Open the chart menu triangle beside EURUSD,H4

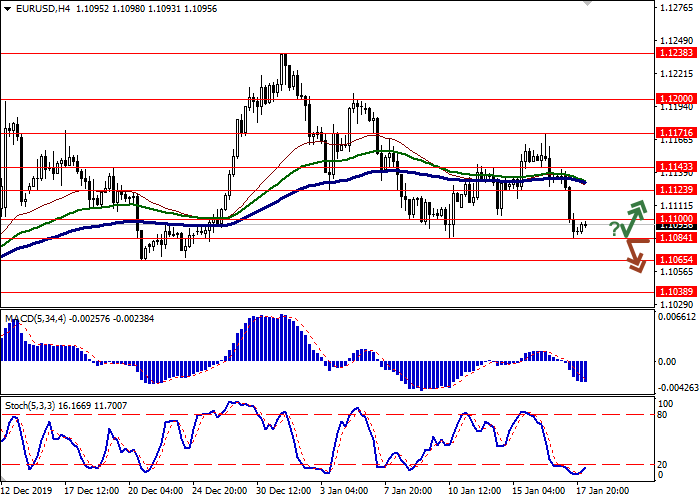tap(5, 8)
